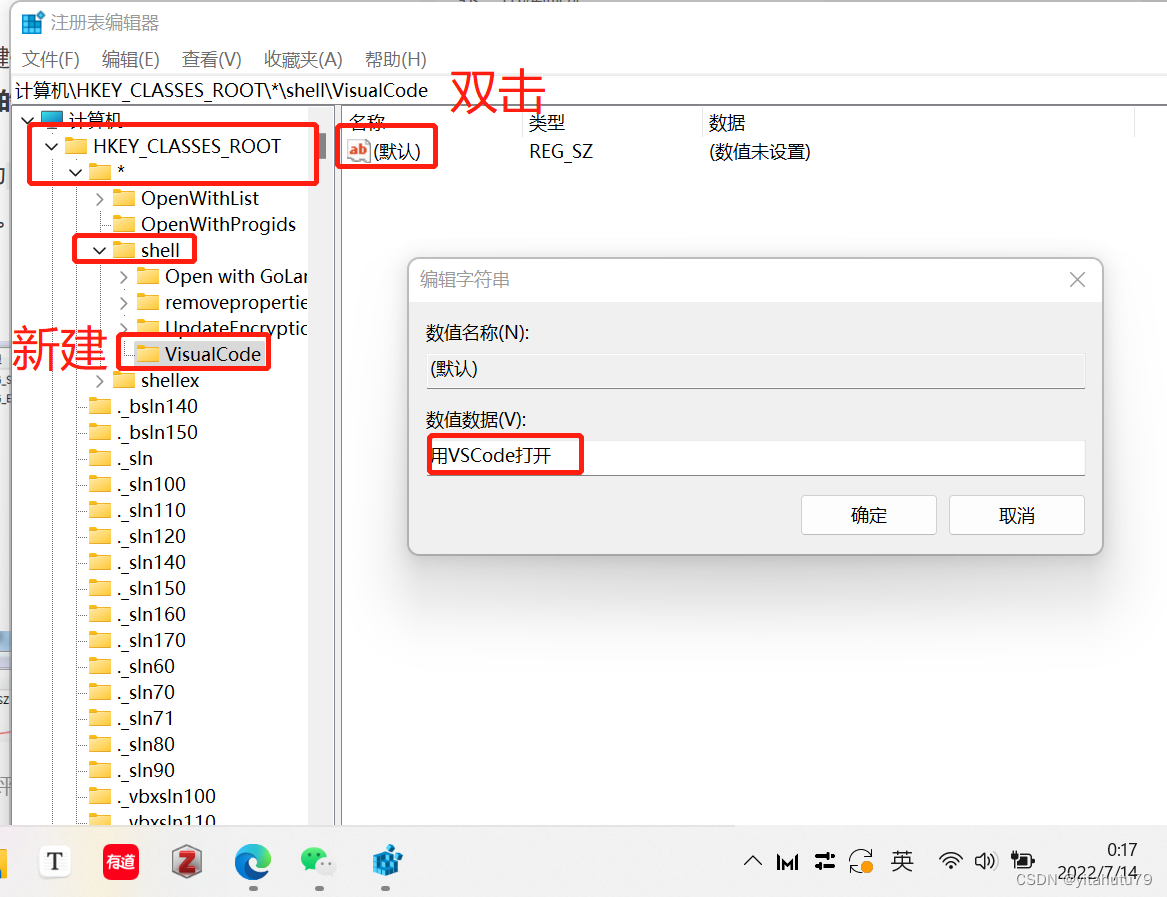Open Youdao (有道) from the taskbar
Image resolution: width=1167 pixels, height=897 pixels.
click(x=121, y=862)
